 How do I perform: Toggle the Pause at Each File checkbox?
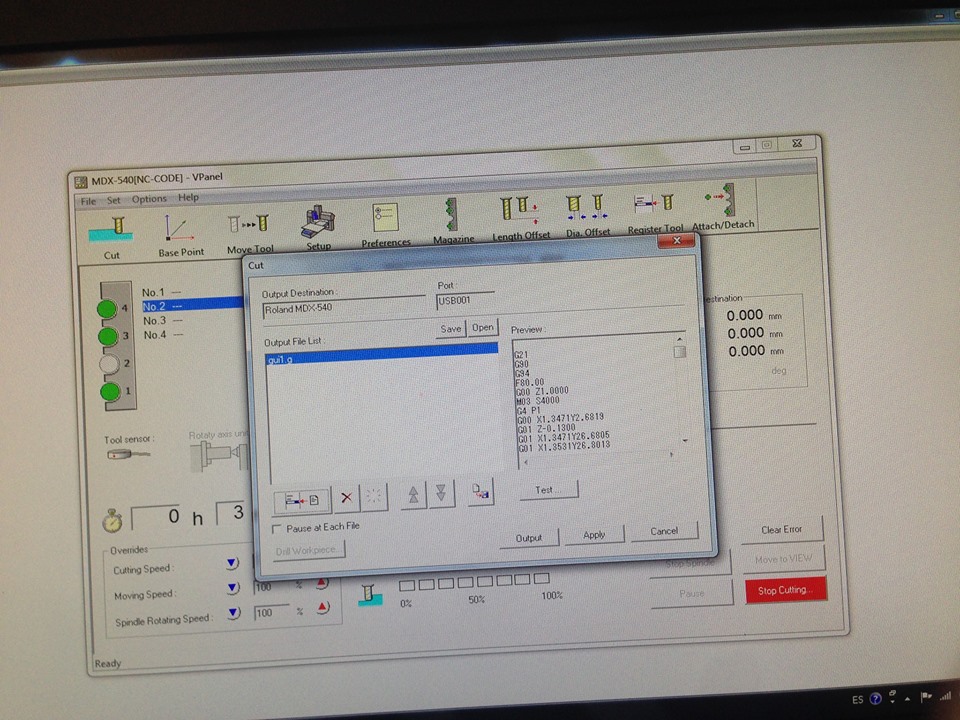pyautogui.click(x=277, y=528)
